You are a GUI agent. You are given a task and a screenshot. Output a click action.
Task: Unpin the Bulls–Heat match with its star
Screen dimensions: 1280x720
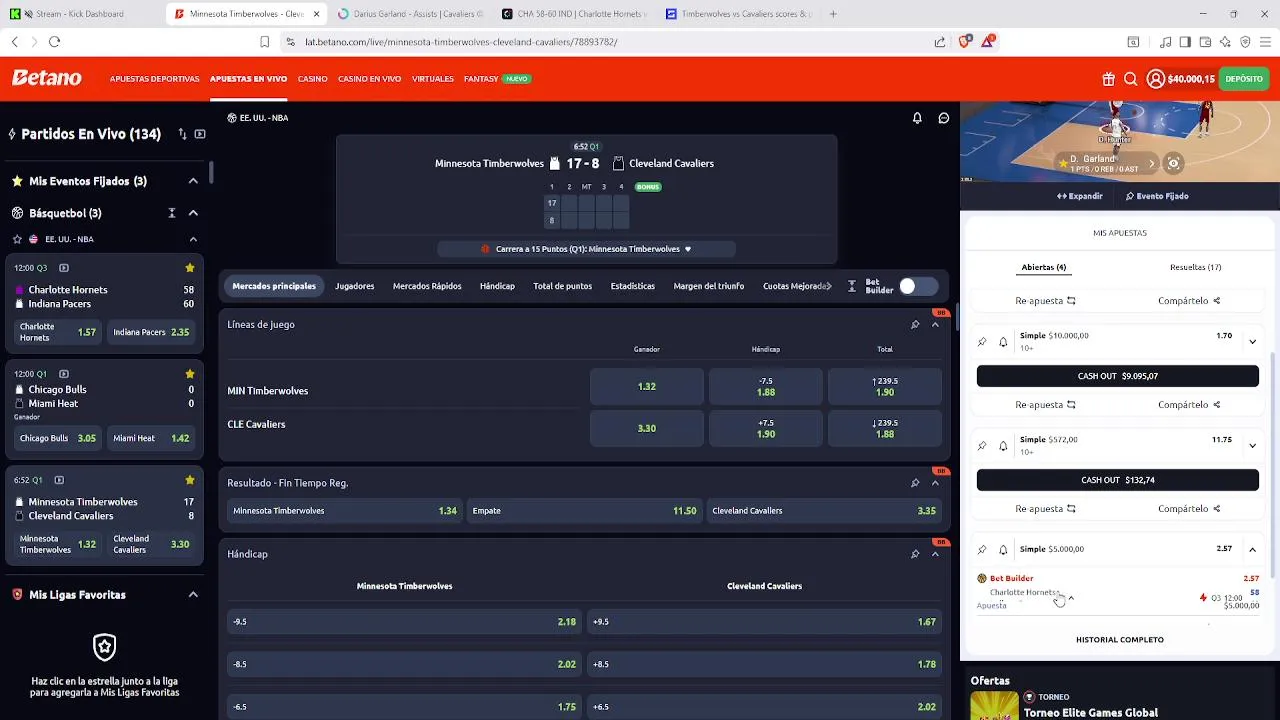point(190,374)
